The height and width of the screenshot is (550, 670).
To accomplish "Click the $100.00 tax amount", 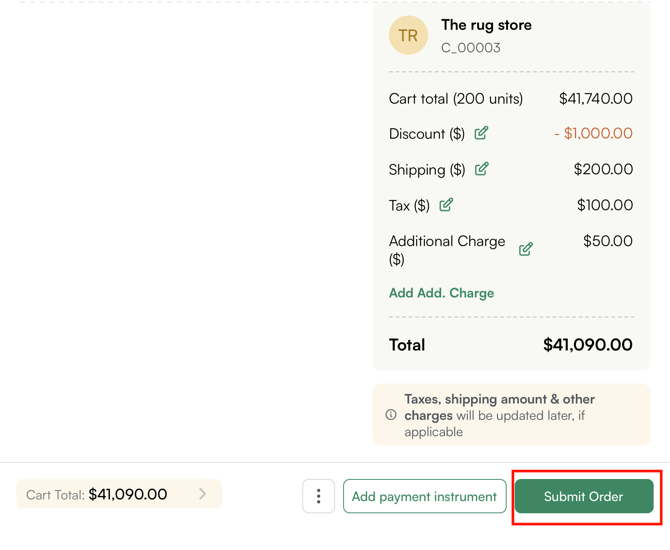I will [x=604, y=205].
